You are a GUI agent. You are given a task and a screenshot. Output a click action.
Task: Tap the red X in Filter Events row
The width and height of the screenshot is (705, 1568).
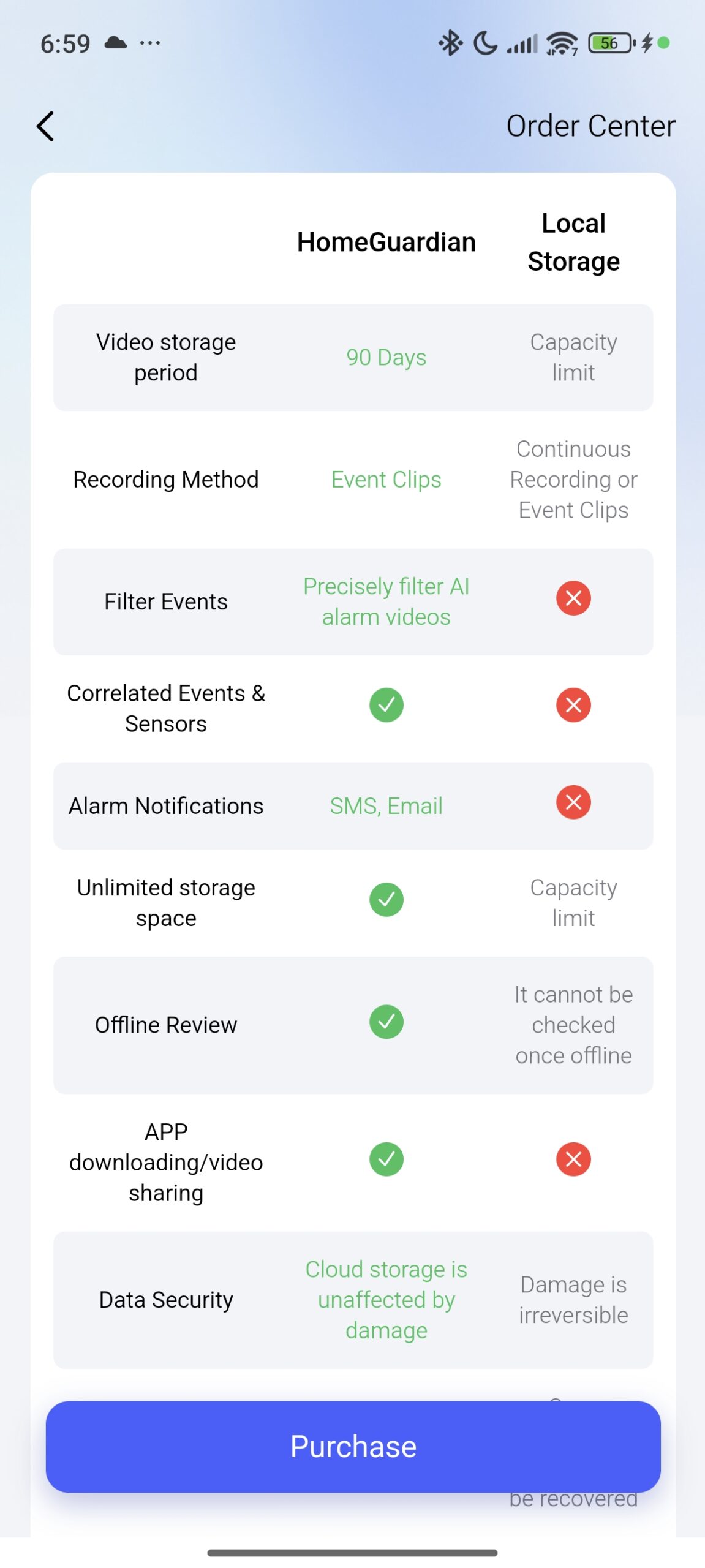click(x=573, y=598)
